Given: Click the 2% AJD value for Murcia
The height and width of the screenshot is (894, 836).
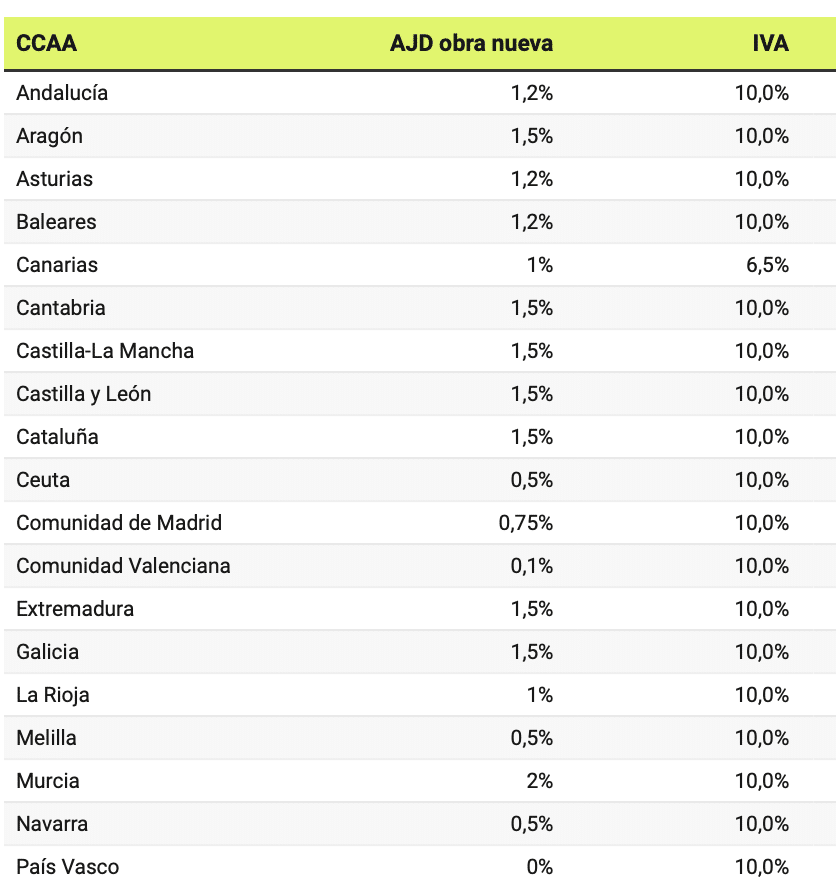Looking at the screenshot, I should pyautogui.click(x=540, y=781).
